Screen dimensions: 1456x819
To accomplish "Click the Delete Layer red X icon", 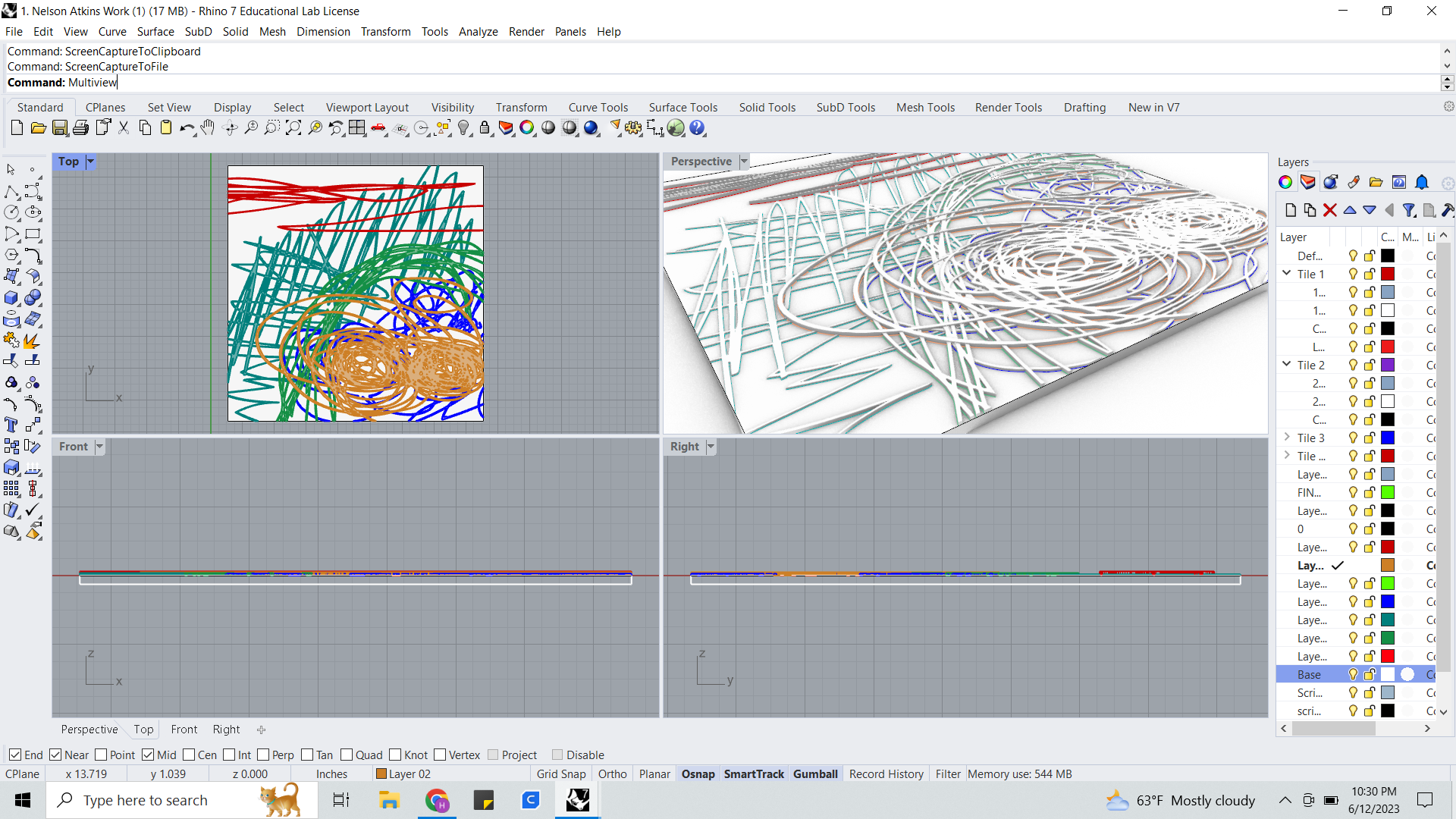I will 1330,210.
